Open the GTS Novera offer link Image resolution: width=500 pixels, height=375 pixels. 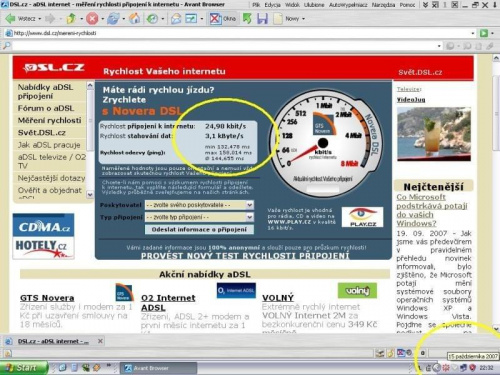coord(47,298)
